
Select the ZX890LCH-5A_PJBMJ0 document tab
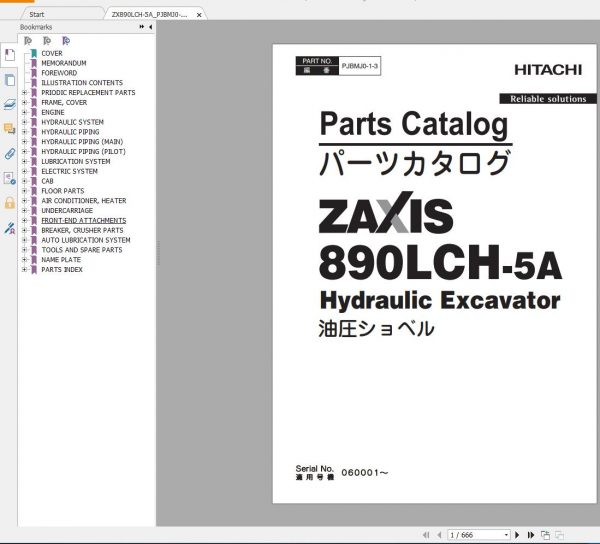click(149, 15)
